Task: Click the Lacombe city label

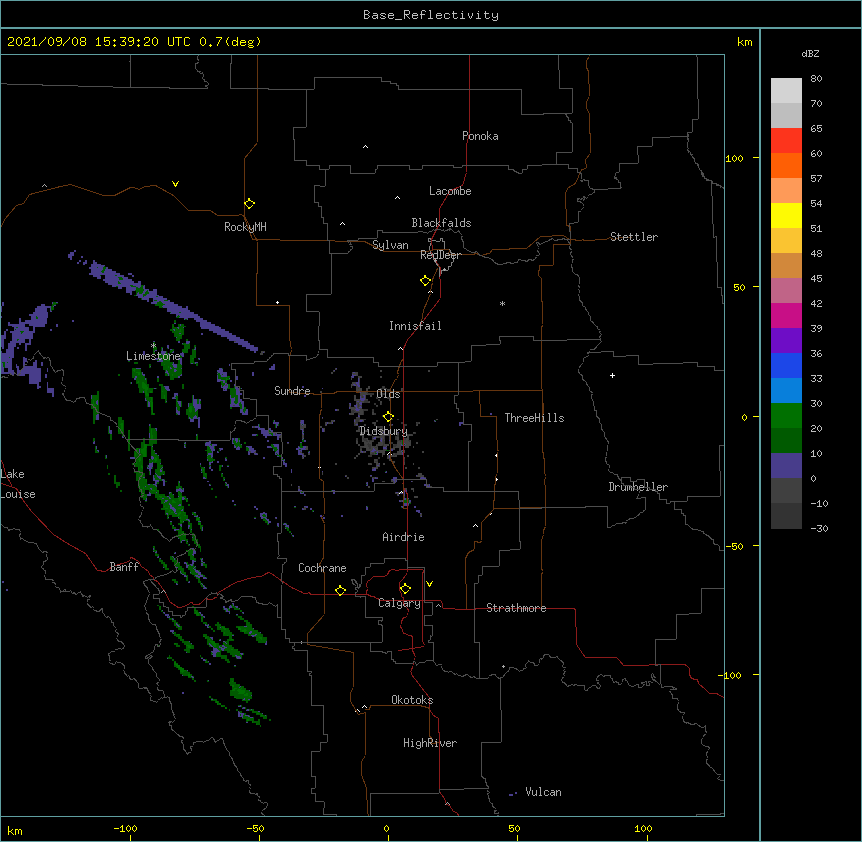Action: (450, 191)
